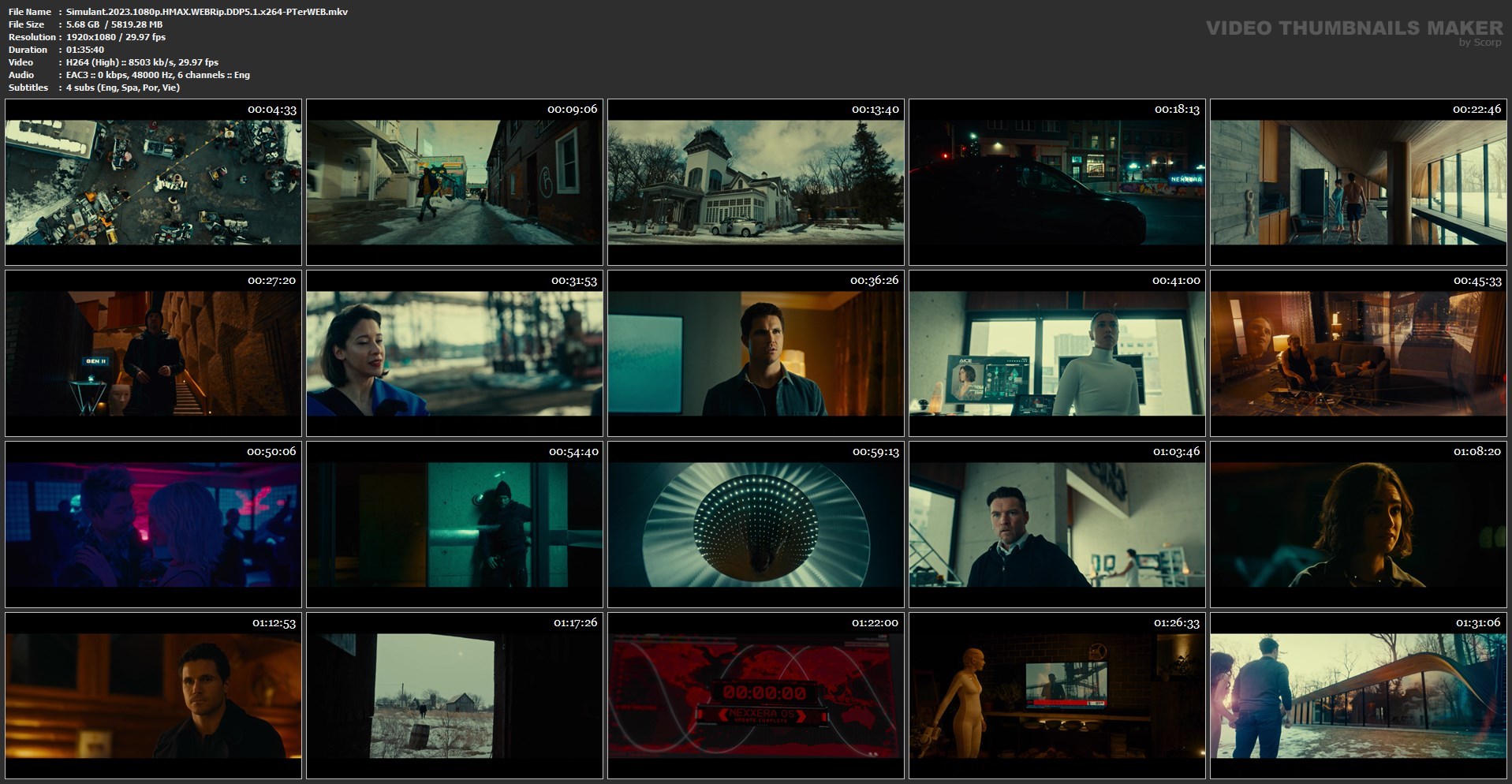The width and height of the screenshot is (1512, 784).
Task: Click the audio info line EAC3
Action: coord(158,75)
